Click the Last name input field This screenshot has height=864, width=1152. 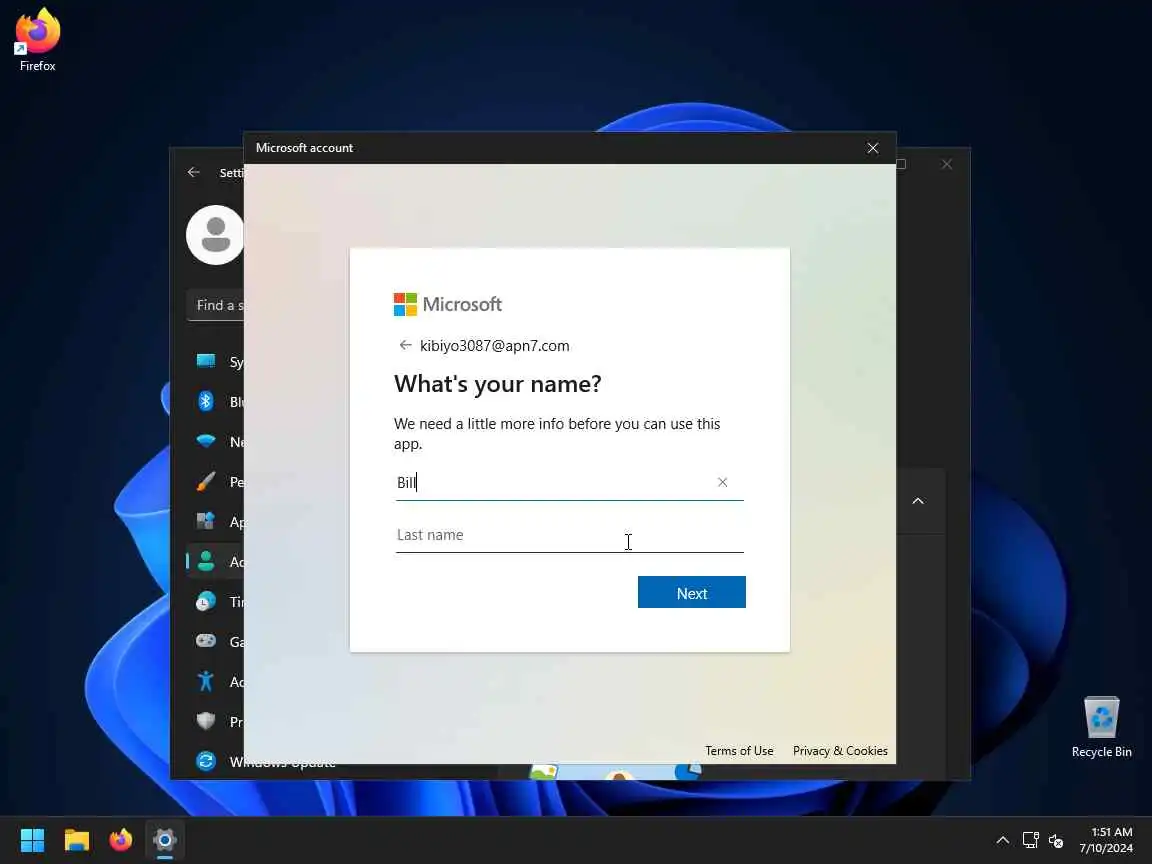[x=569, y=535]
